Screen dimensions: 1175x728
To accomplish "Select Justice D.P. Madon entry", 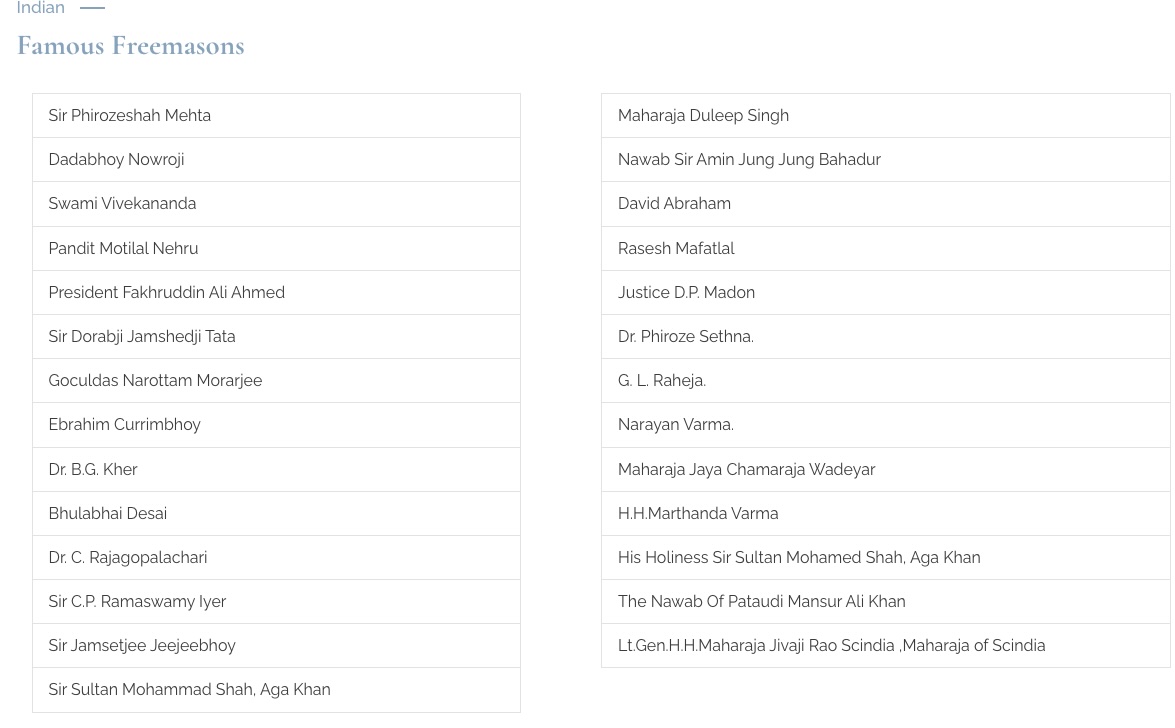I will point(686,292).
